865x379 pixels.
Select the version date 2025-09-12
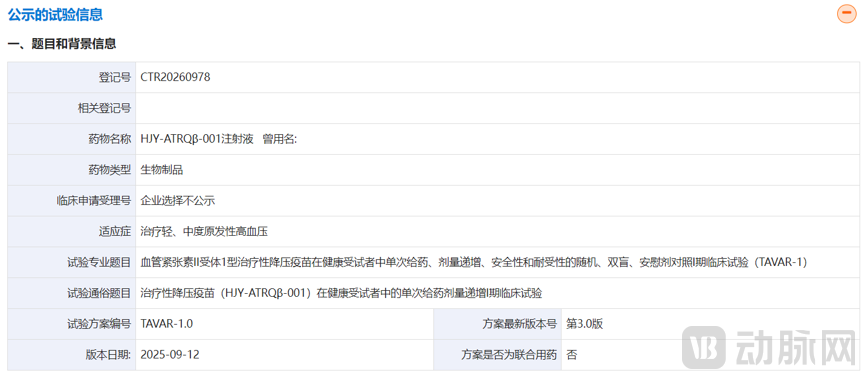coord(170,355)
